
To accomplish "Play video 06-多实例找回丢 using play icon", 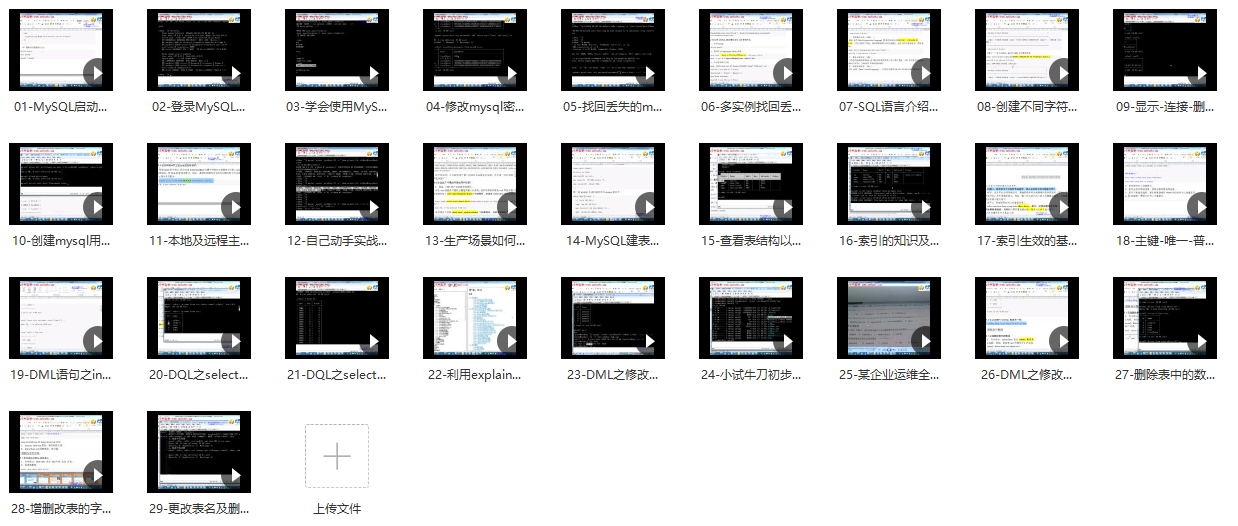I will click(786, 73).
